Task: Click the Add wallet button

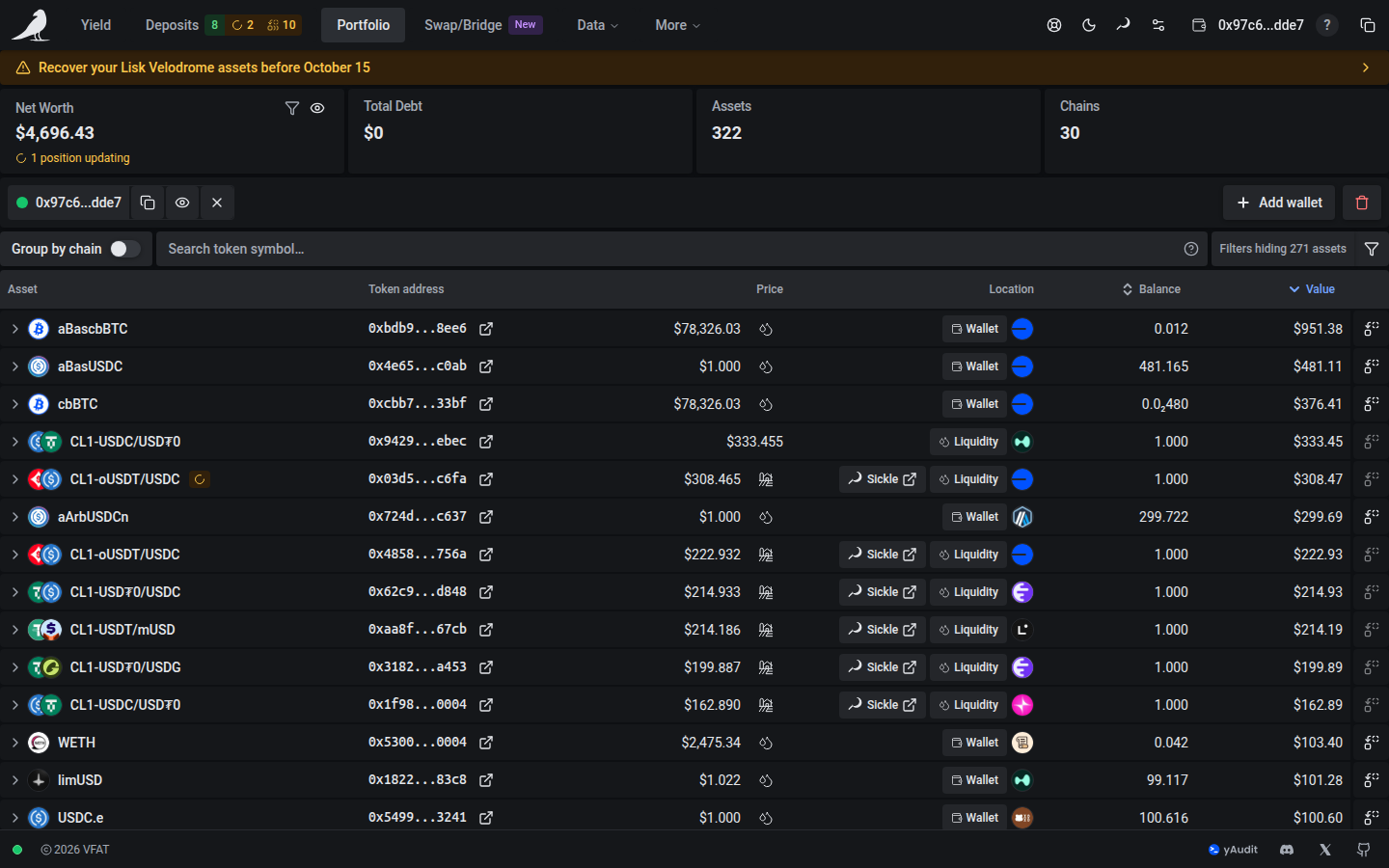Action: (1279, 203)
